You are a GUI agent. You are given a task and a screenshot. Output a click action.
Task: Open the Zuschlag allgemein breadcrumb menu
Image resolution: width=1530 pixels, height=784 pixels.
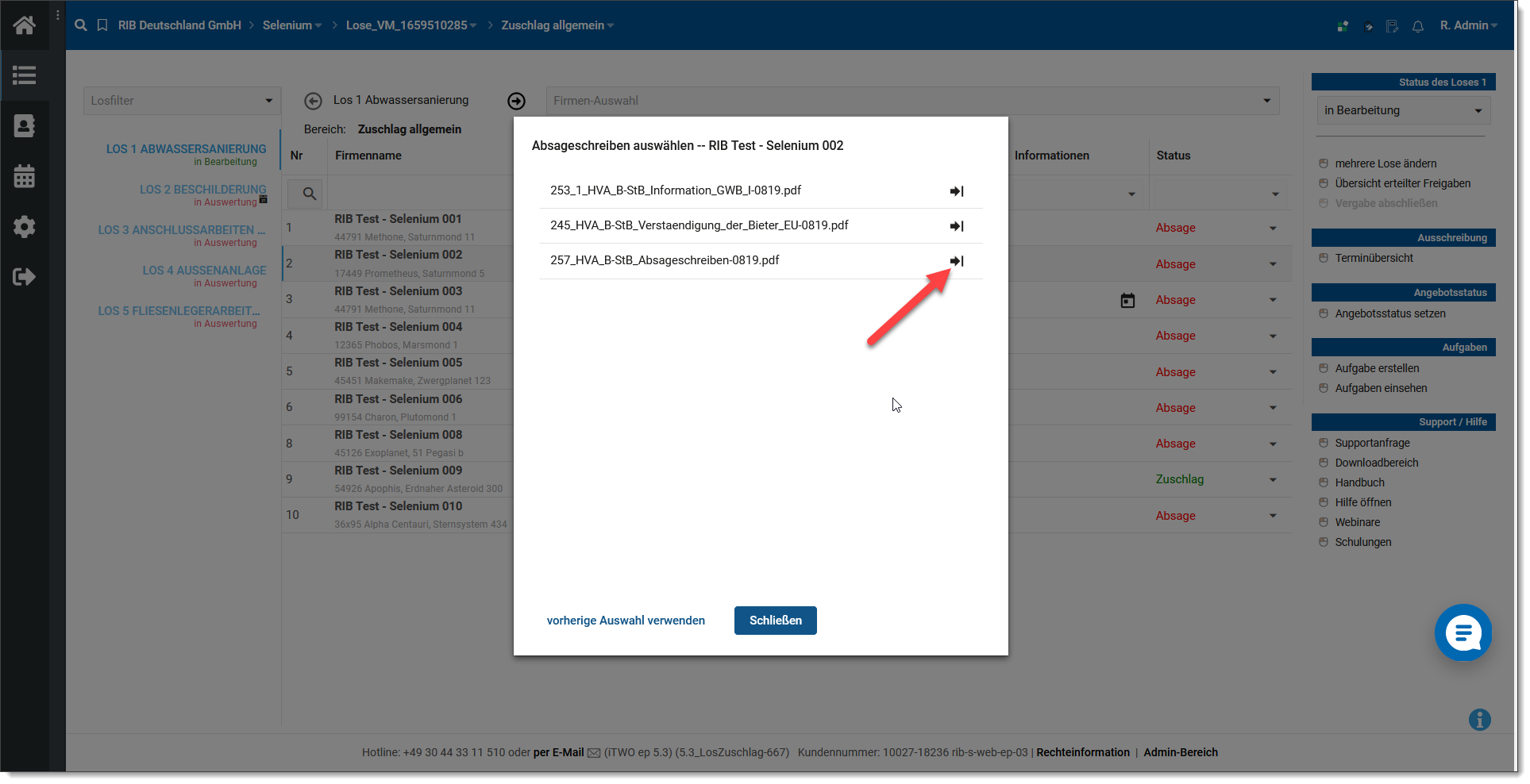[557, 25]
